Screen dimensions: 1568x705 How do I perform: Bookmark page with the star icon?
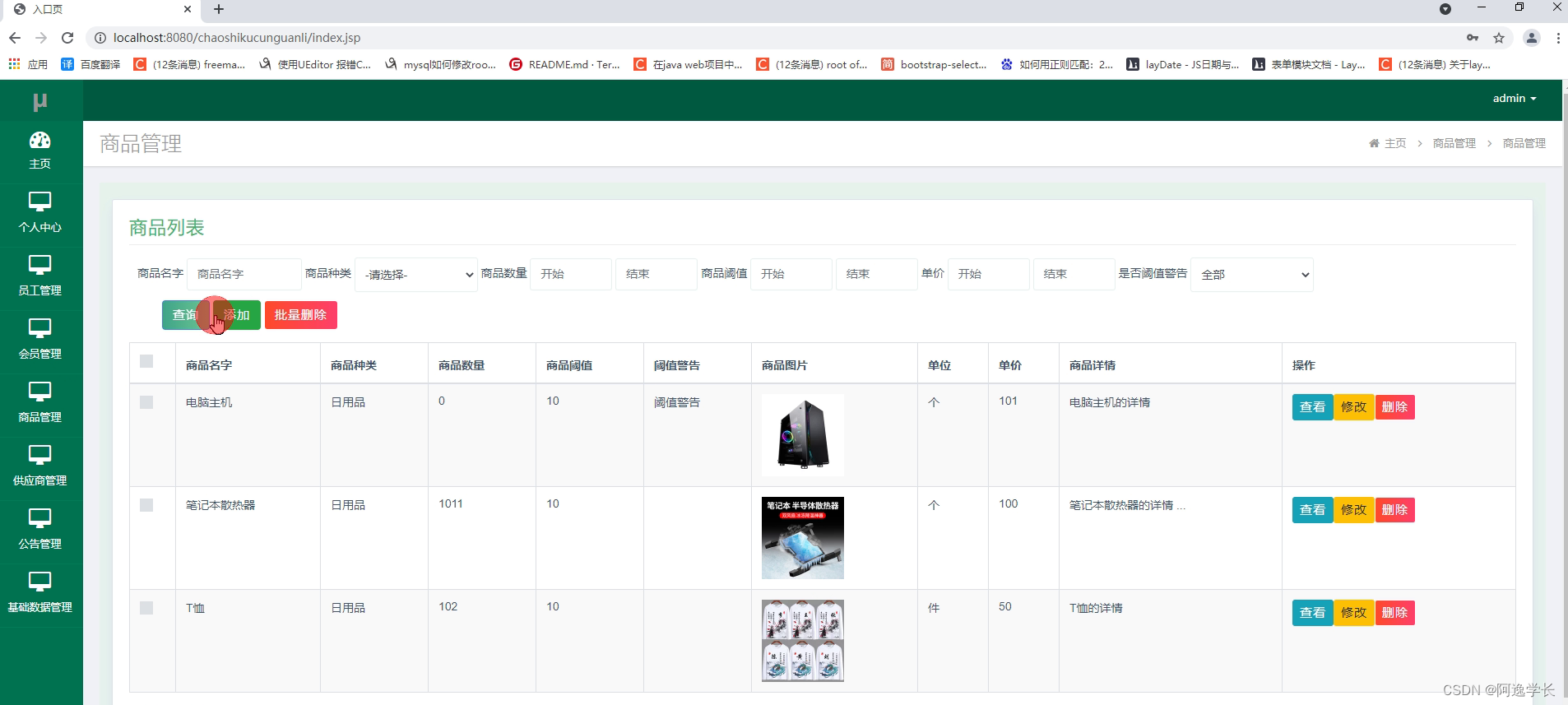[1499, 38]
